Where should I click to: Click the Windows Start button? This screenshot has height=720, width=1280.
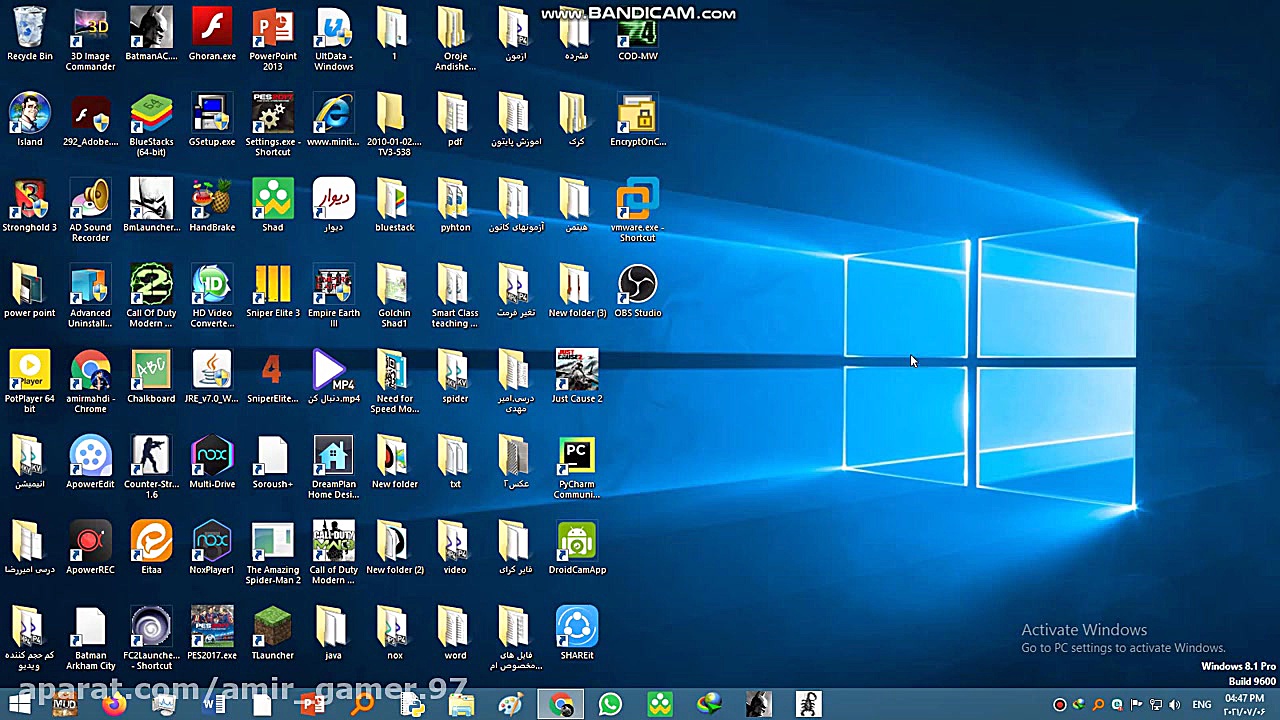tap(19, 705)
